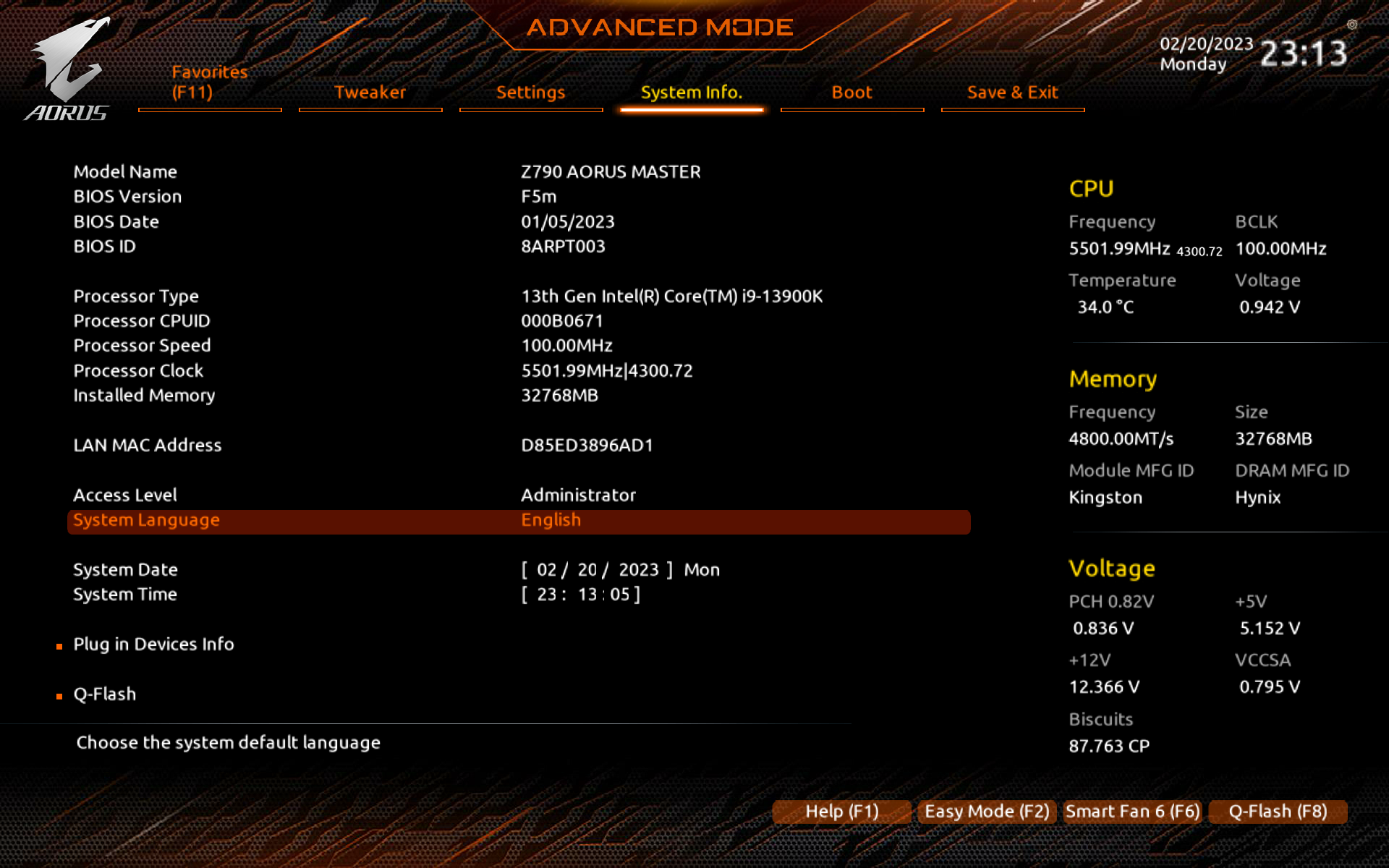This screenshot has width=1389, height=868.
Task: Open the Save & Exit tab
Action: [x=1012, y=93]
